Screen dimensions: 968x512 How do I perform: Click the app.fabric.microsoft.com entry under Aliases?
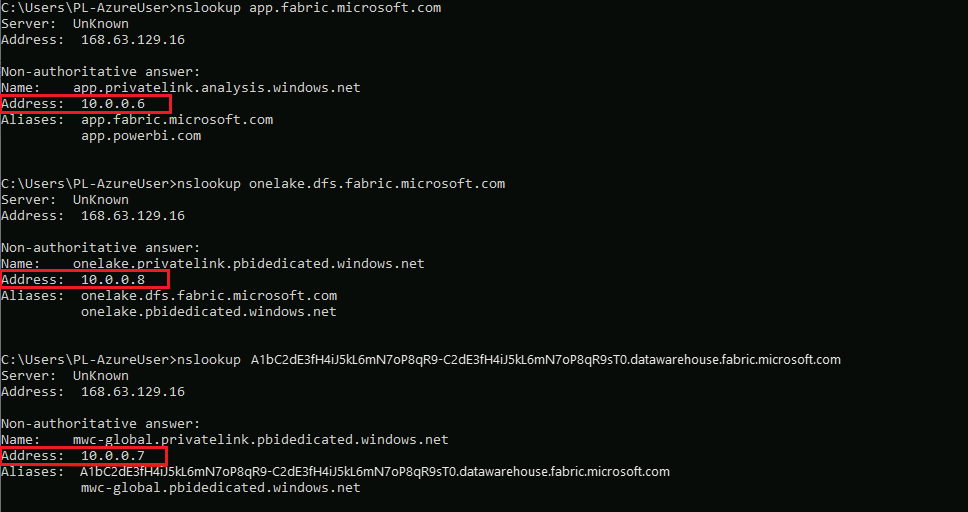(177, 120)
